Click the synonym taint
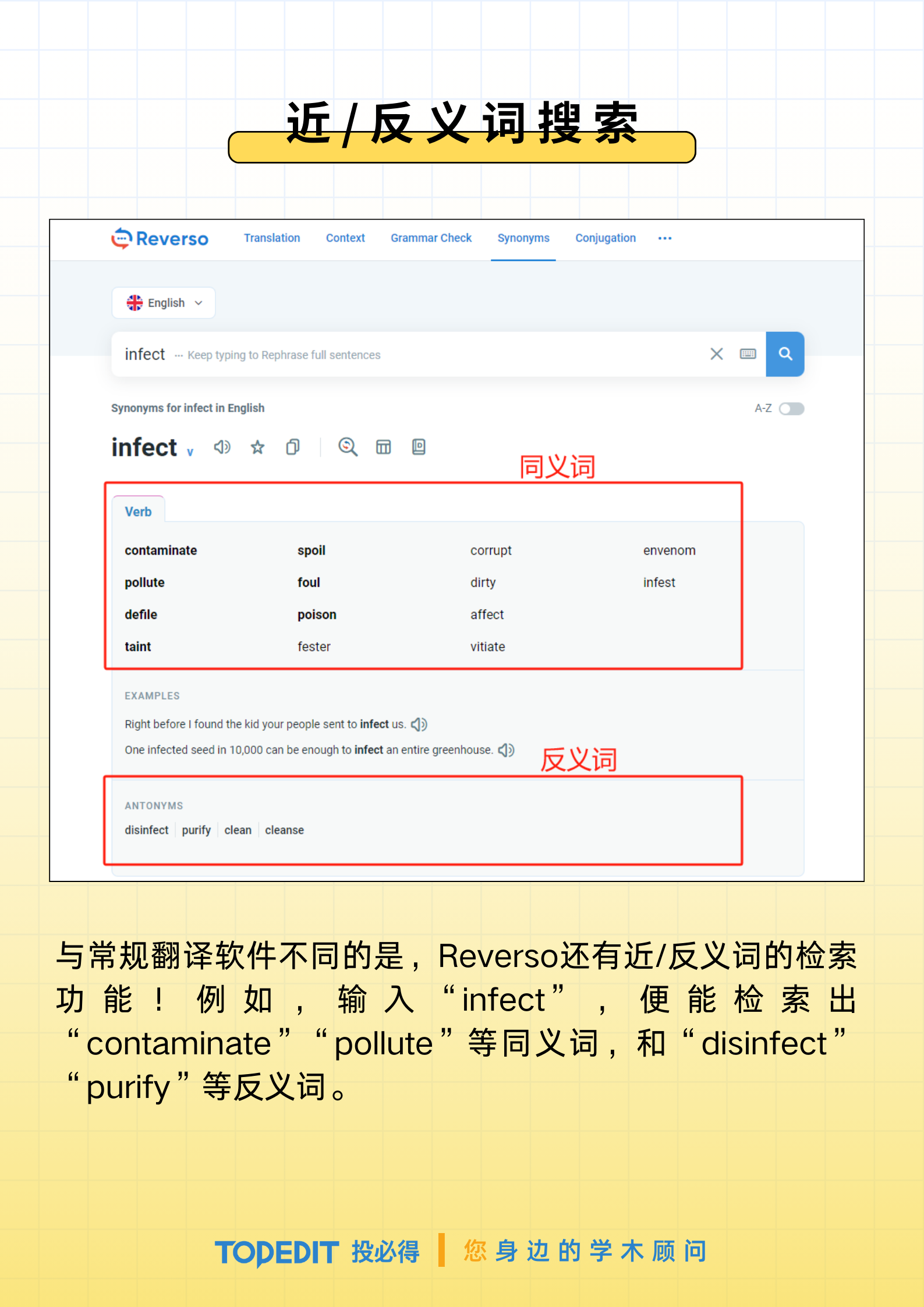Screen dimensions: 924x1307 point(138,647)
